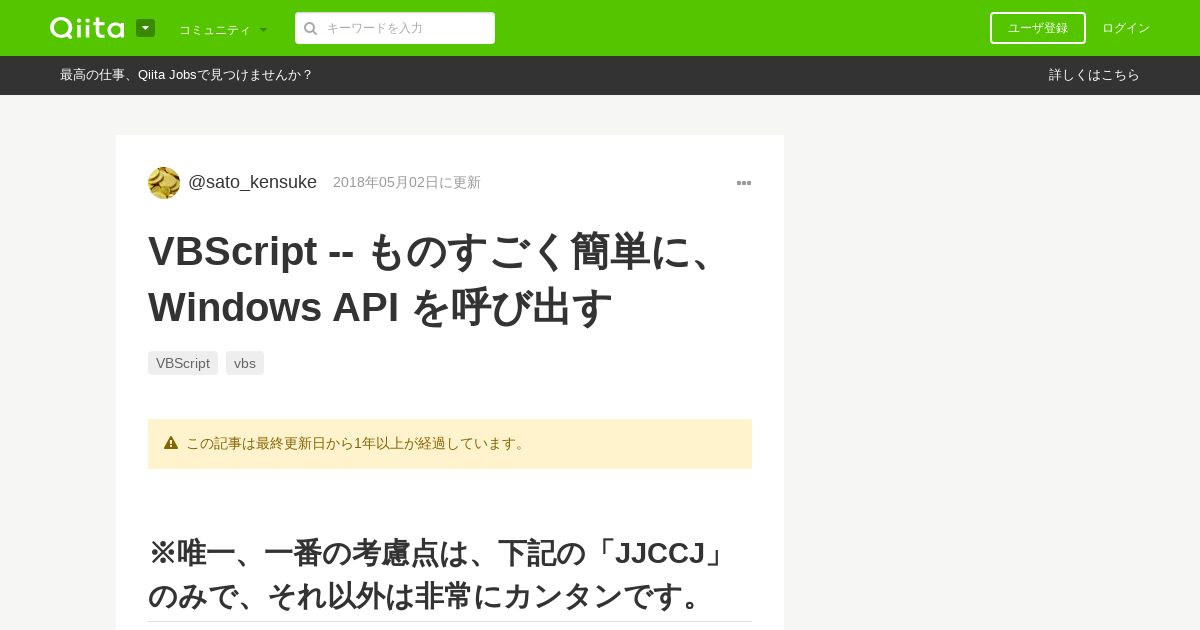Image resolution: width=1200 pixels, height=630 pixels.
Task: Click the ユーザ登録 button
Action: [1038, 28]
